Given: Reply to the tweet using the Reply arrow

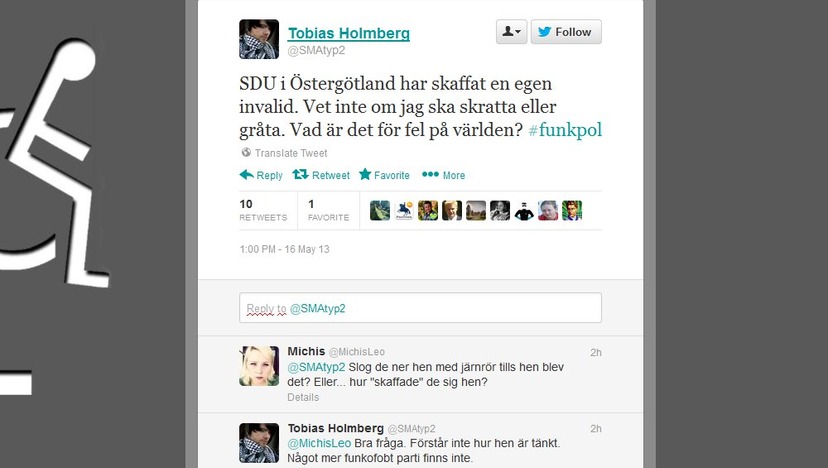Looking at the screenshot, I should pyautogui.click(x=261, y=175).
